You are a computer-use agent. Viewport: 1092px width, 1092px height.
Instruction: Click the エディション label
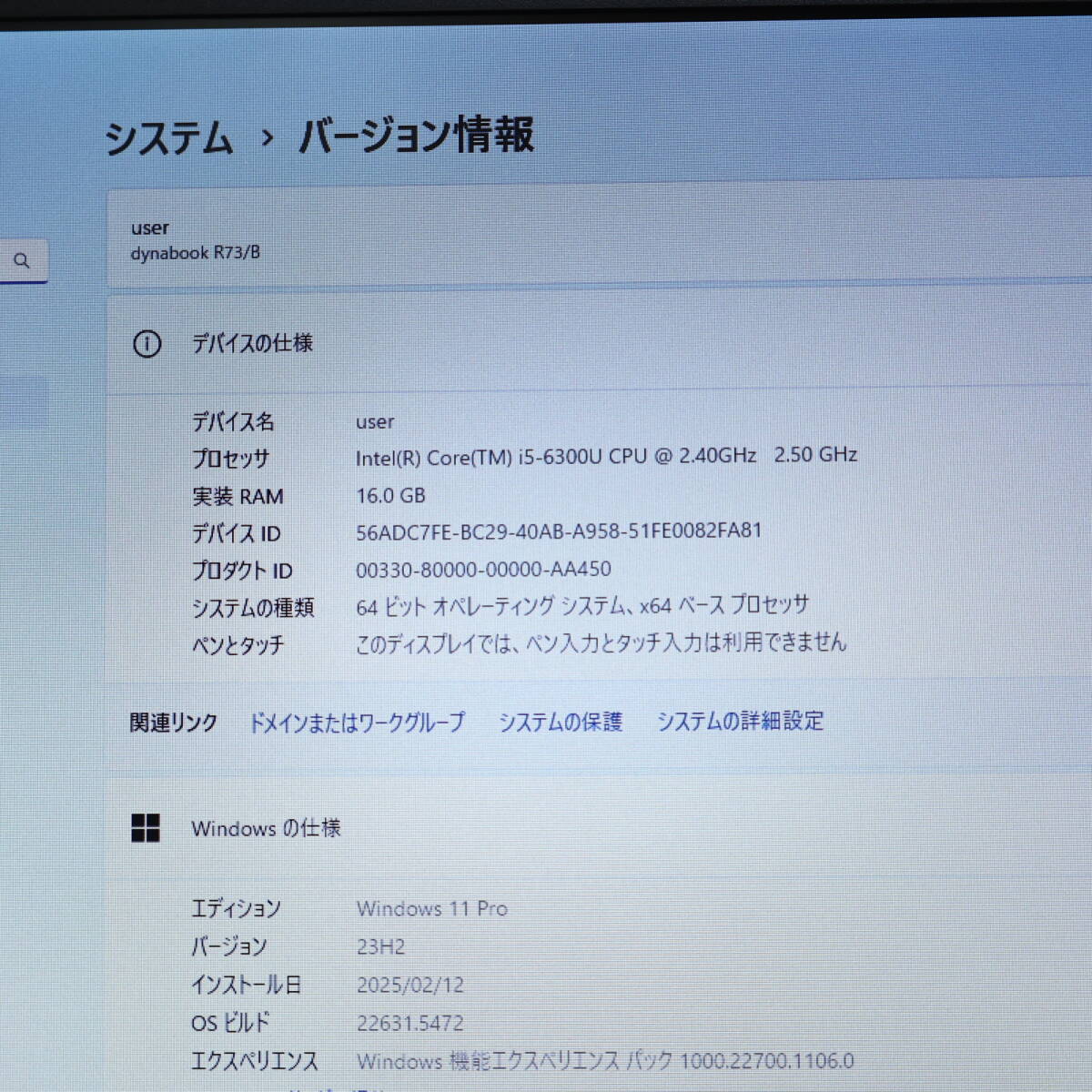236,908
